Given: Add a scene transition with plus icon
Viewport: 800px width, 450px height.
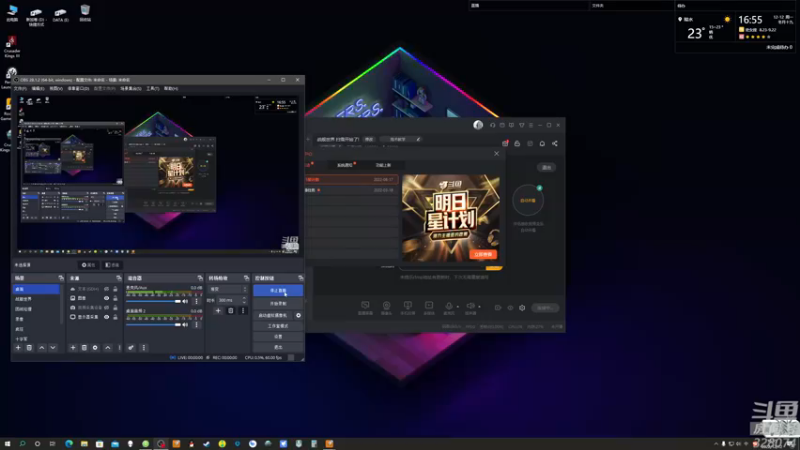Looking at the screenshot, I should (218, 310).
